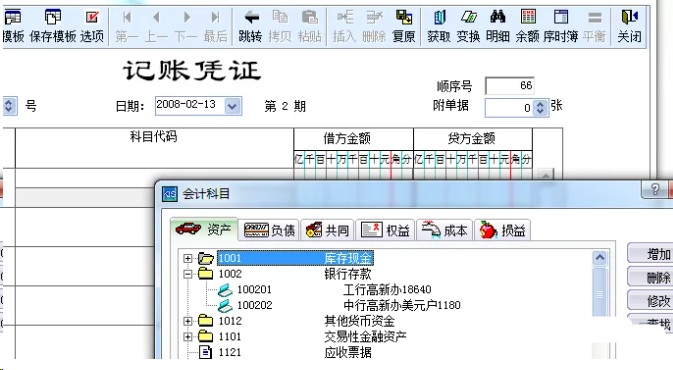Switch to the 资产 assets tab
673x370 pixels.
204,230
